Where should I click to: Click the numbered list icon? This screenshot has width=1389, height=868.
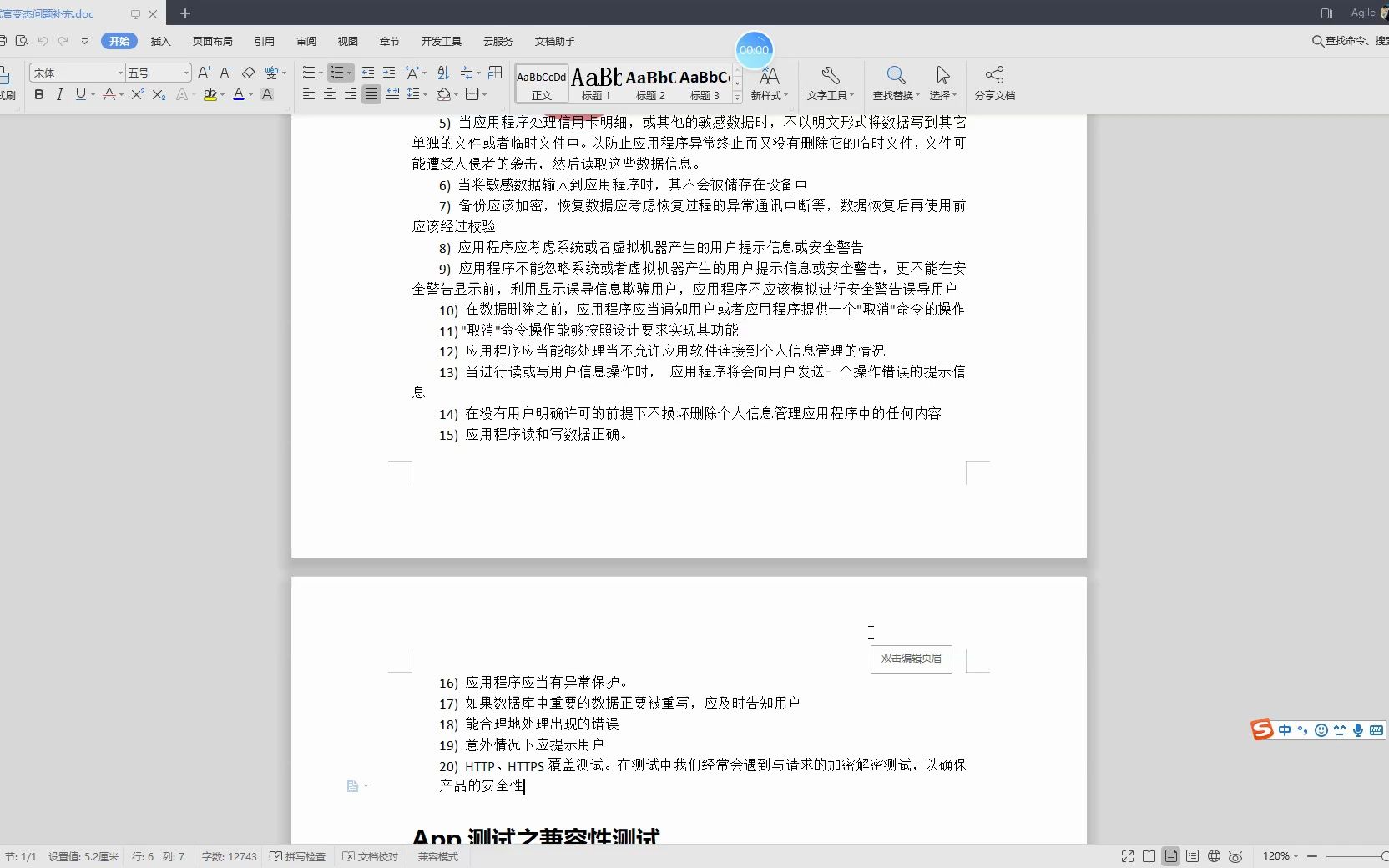[x=336, y=73]
